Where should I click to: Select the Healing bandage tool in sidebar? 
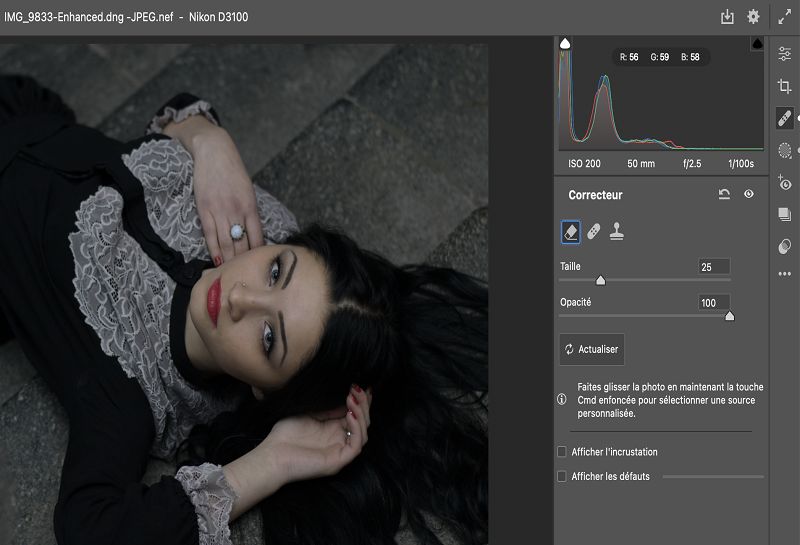(x=785, y=118)
